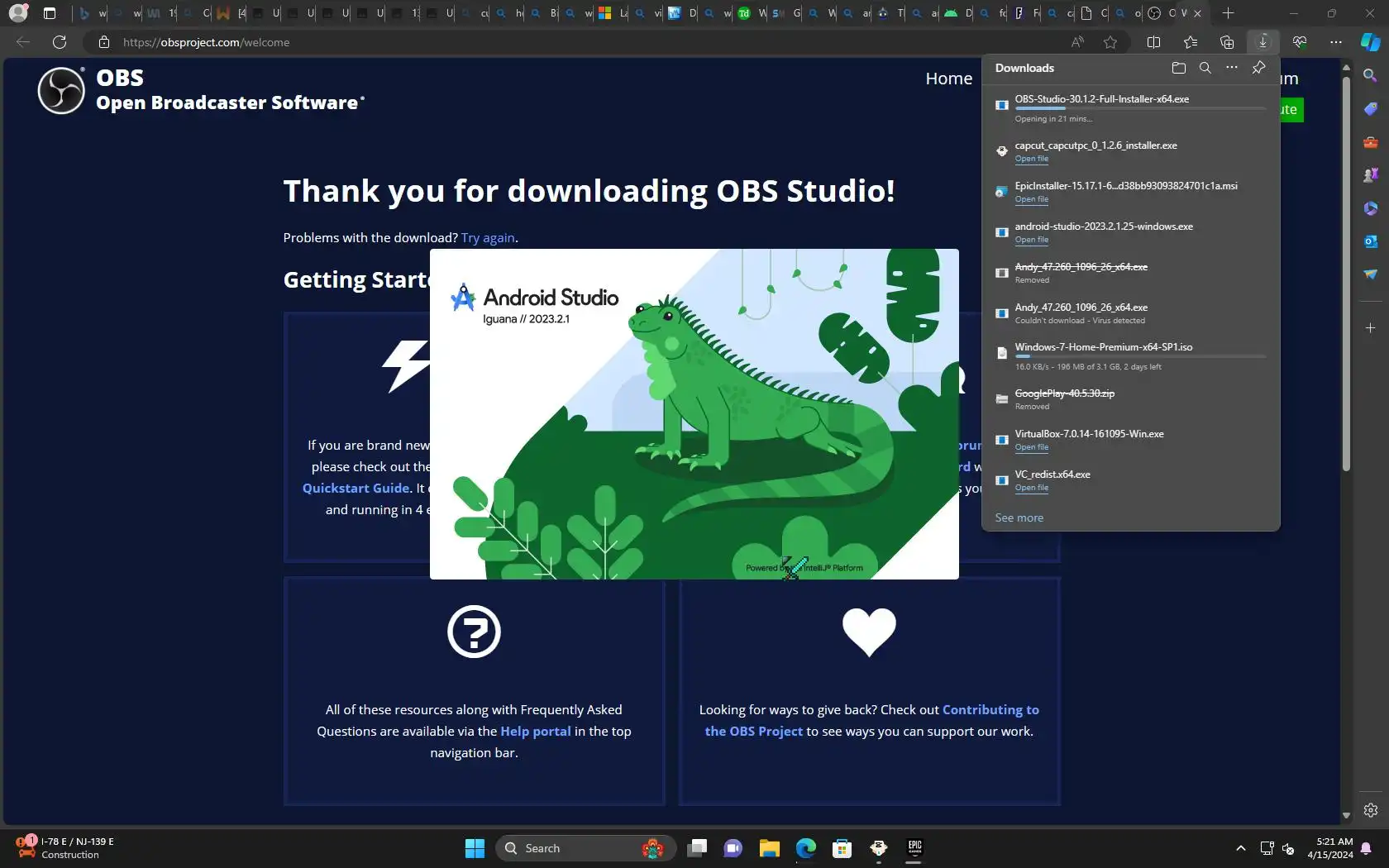Viewport: 1389px width, 868px height.
Task: Open the Favorites list
Action: tap(1191, 42)
